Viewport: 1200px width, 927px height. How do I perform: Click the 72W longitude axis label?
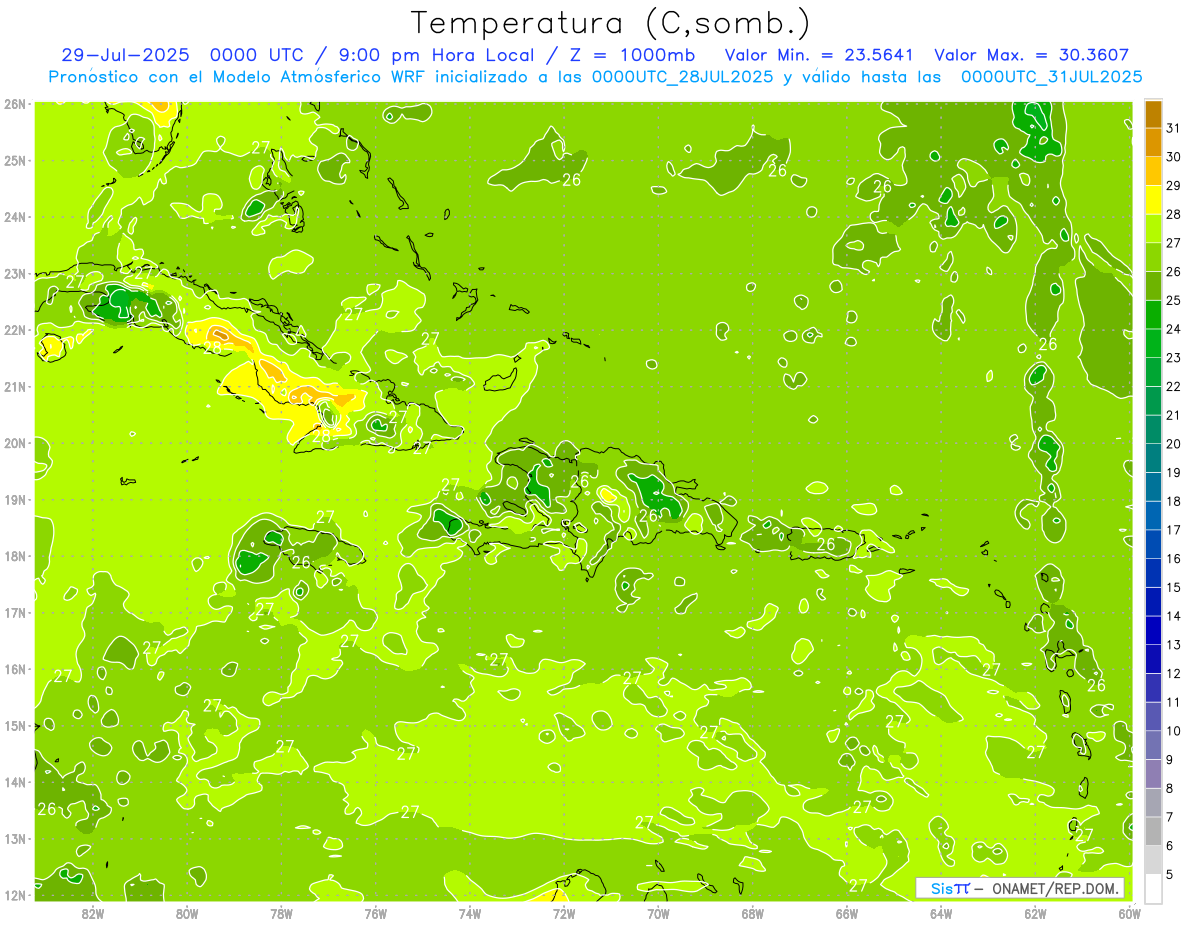(x=564, y=913)
